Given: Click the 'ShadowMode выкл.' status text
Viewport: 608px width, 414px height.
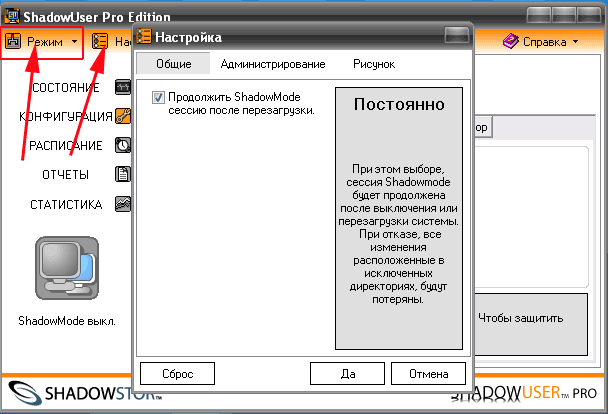Looking at the screenshot, I should pos(67,321).
